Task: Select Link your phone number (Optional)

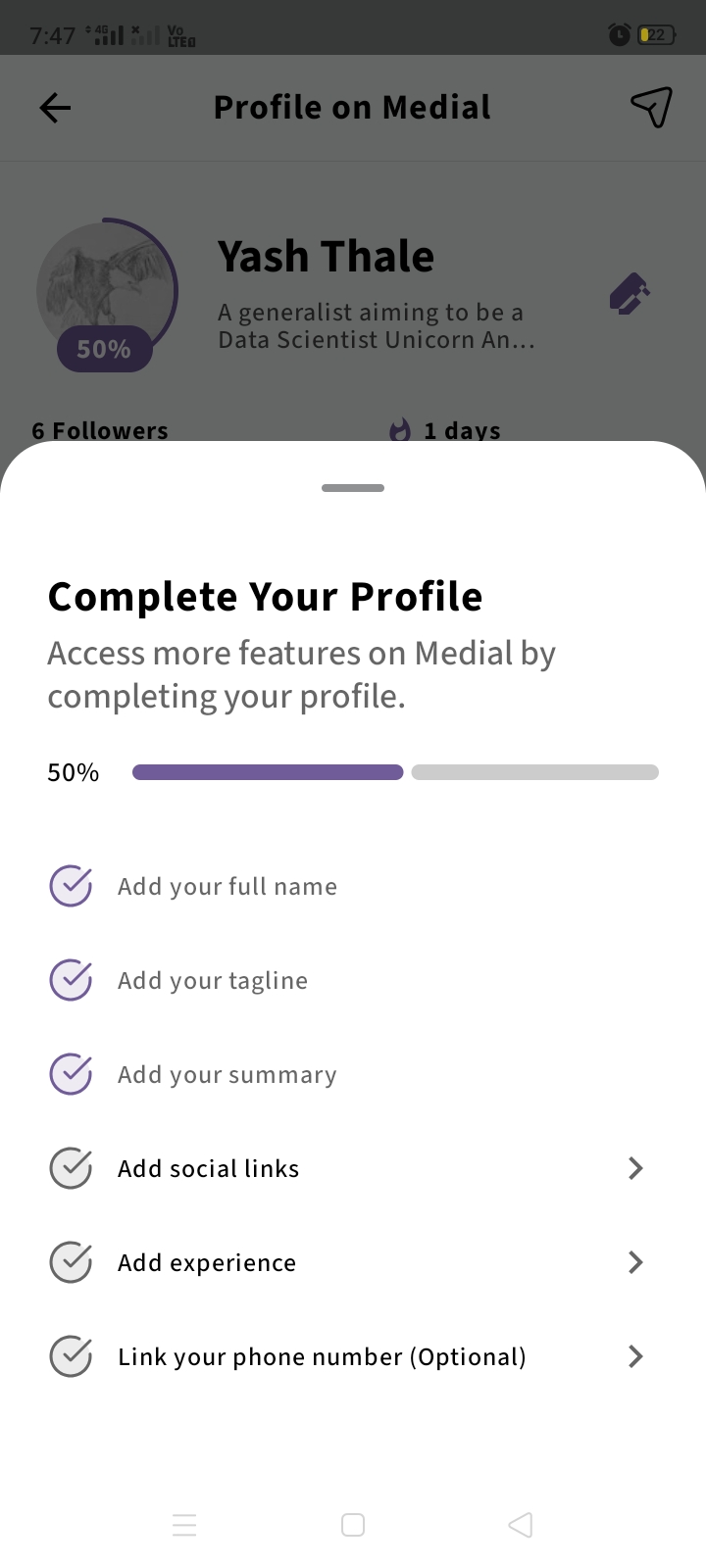Action: 322,1356
